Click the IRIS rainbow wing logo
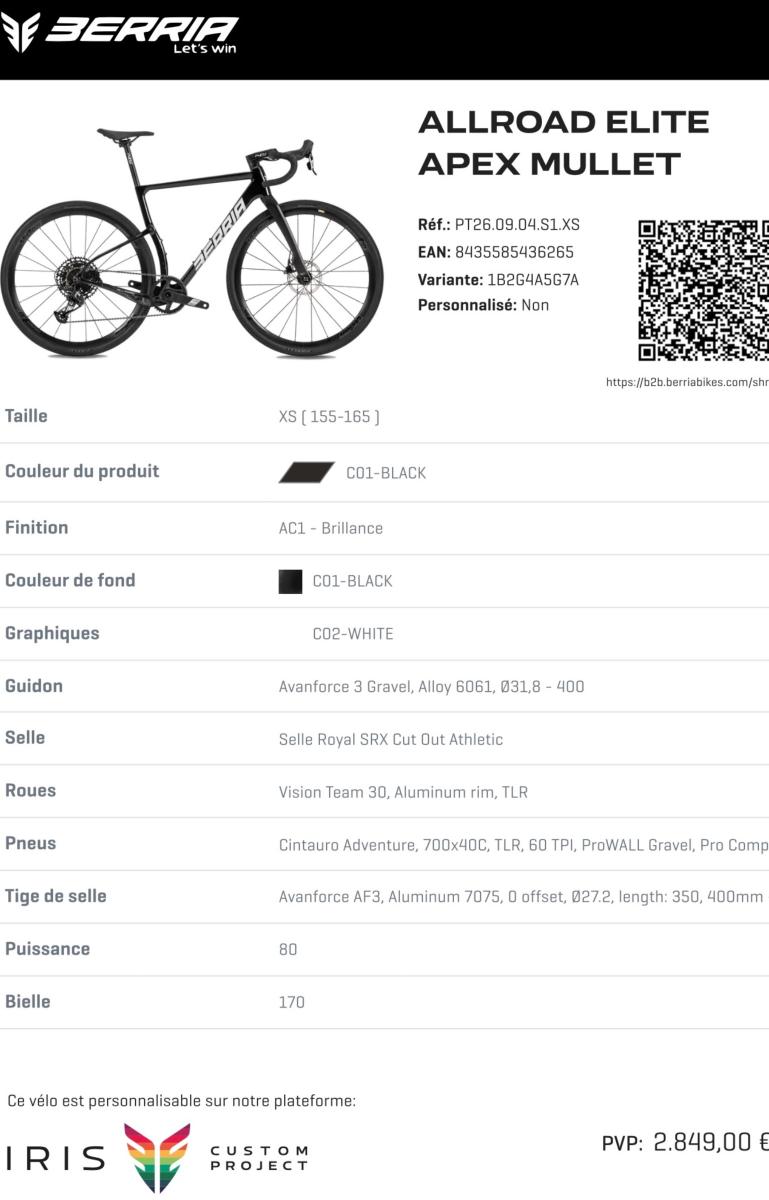The height and width of the screenshot is (1200, 769). click(x=157, y=1158)
